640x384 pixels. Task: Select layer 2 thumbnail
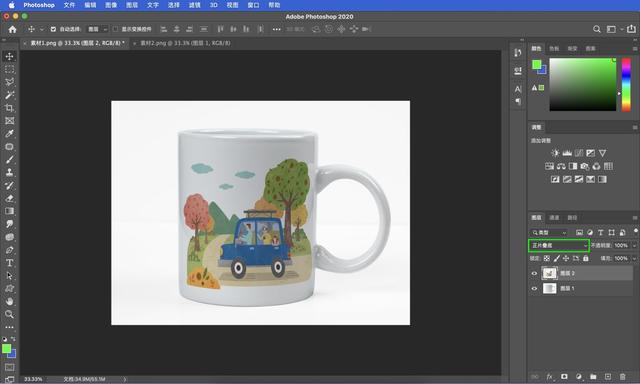pos(549,273)
